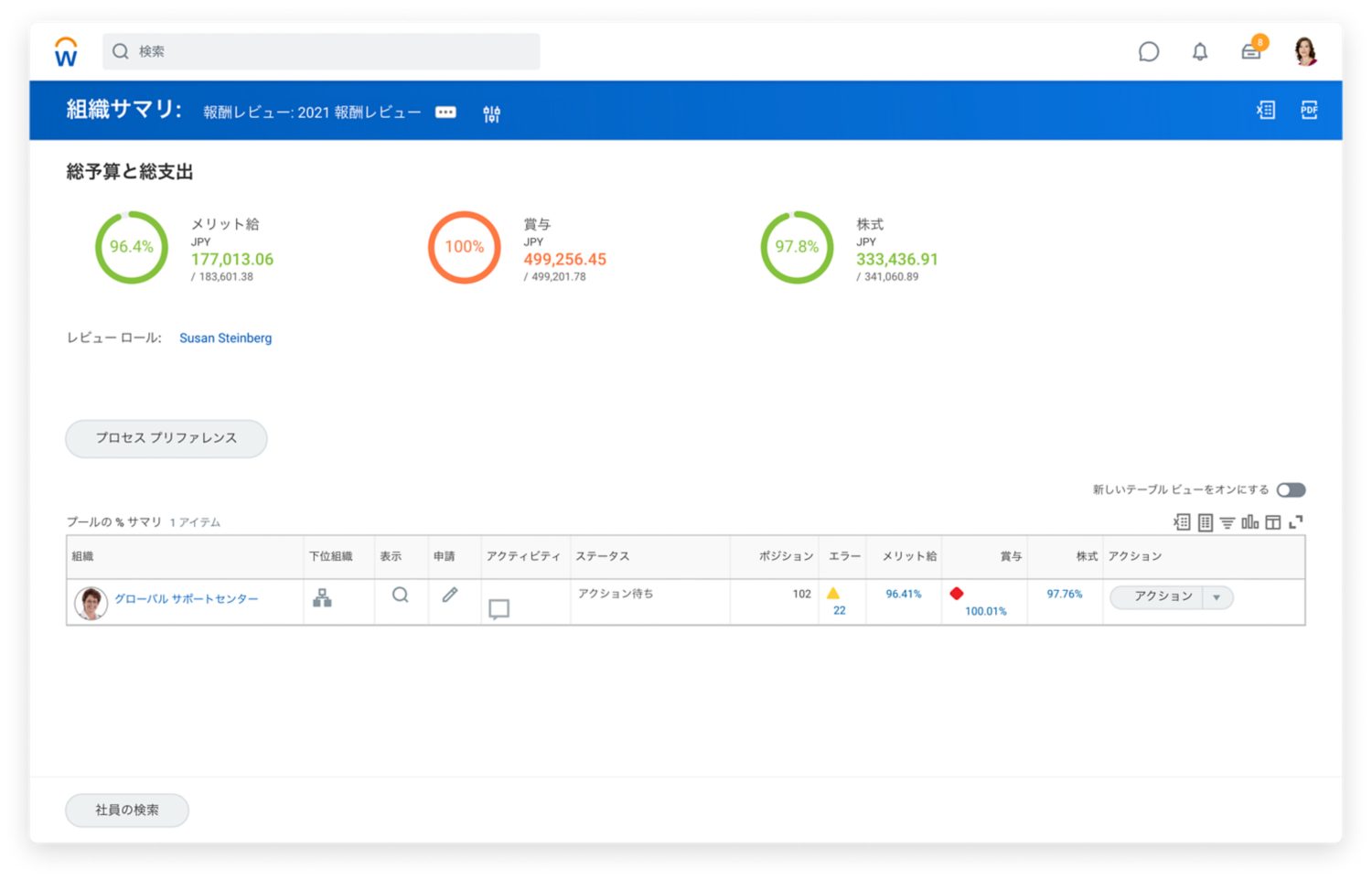Viewport: 1372px width, 880px height.
Task: Export page to PDF from header
Action: (x=1309, y=110)
